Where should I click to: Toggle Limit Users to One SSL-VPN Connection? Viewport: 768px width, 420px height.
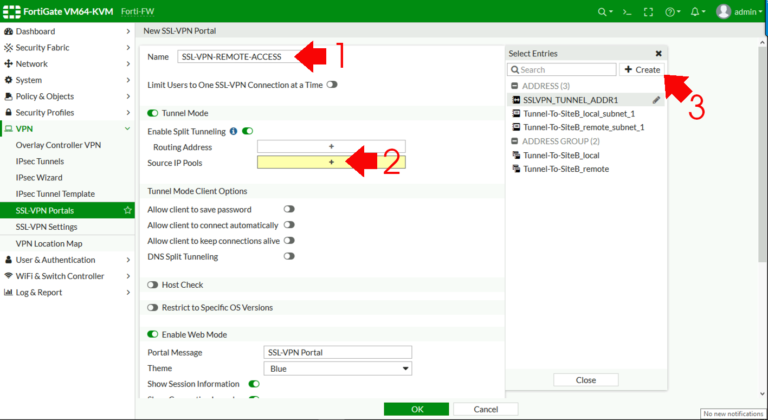(332, 84)
